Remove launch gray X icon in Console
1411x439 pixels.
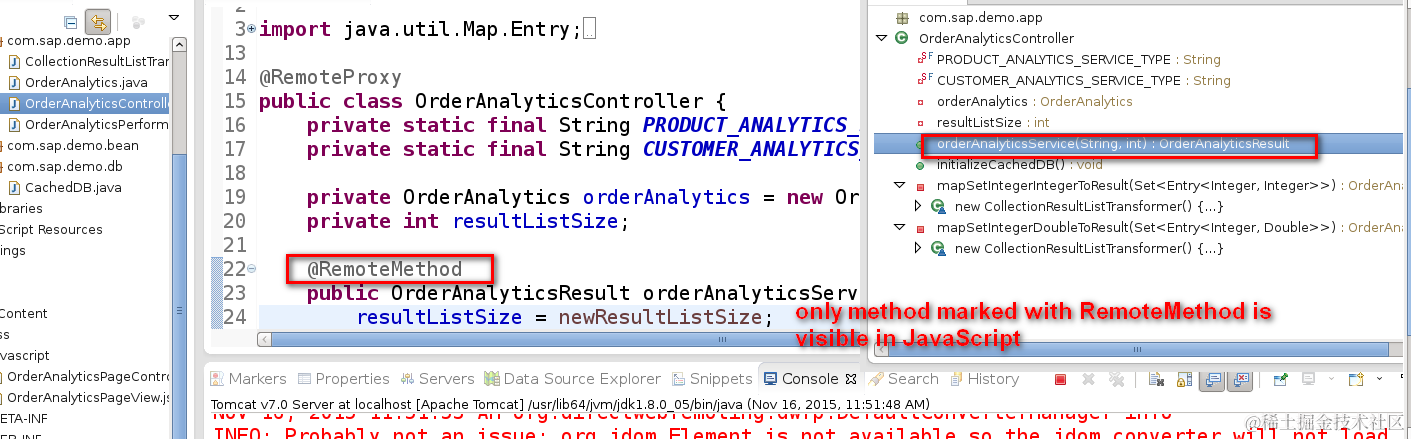click(x=1089, y=379)
